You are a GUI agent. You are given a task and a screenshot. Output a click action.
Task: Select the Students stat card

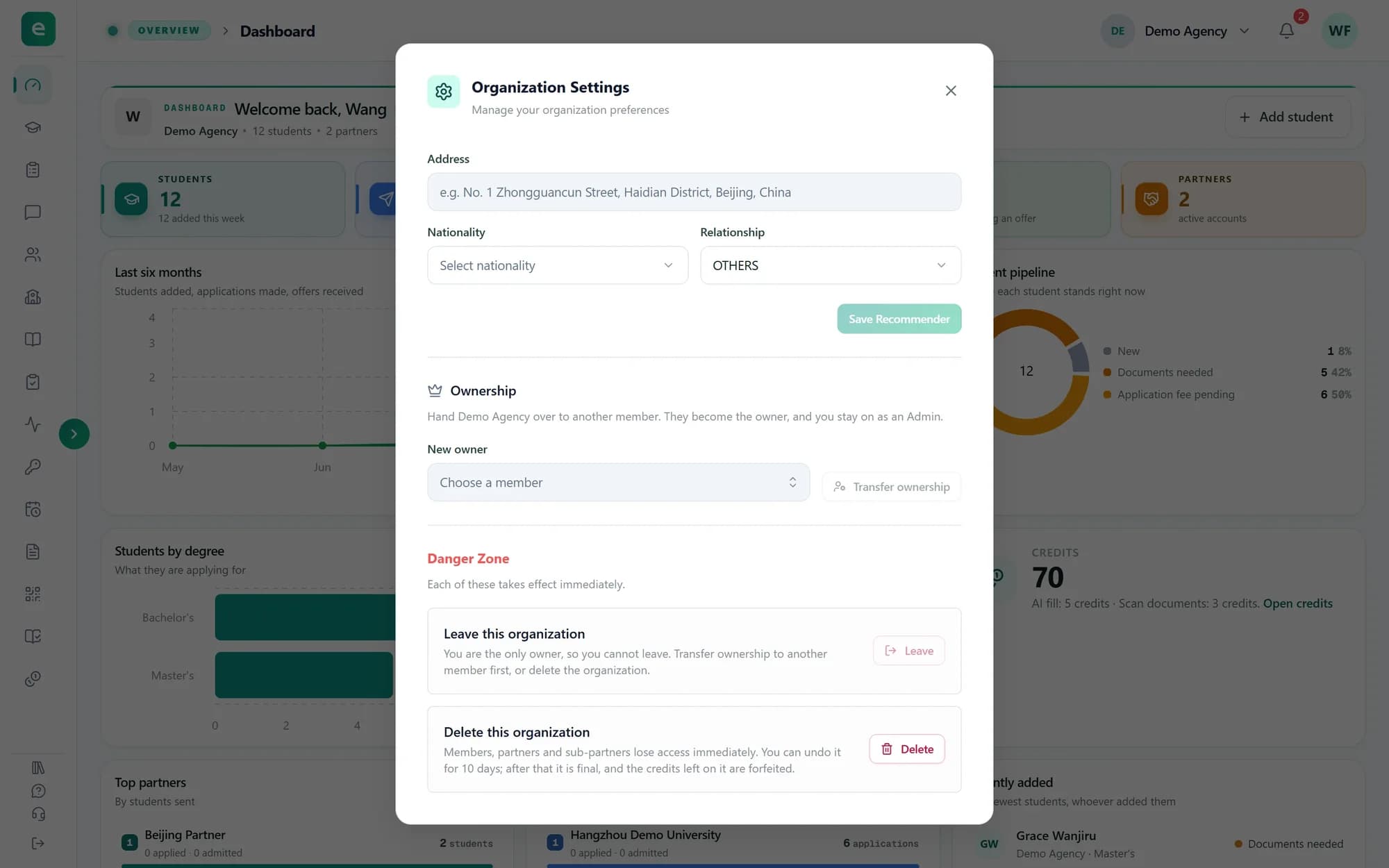point(223,199)
